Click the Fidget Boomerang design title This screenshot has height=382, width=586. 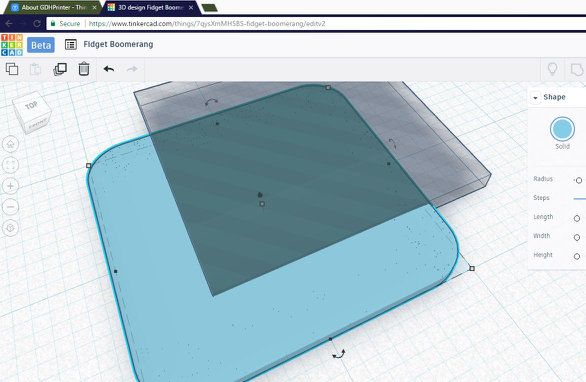point(118,44)
